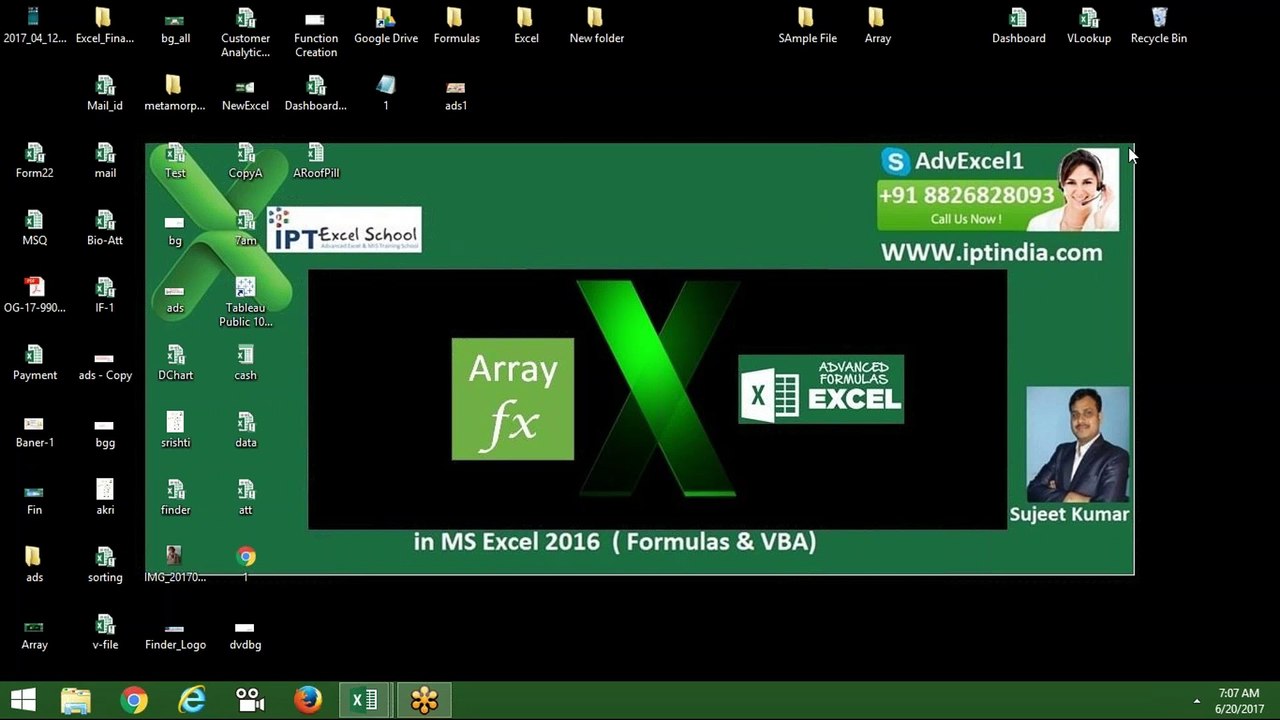Select the sorting Excel file
1280x720 pixels.
pos(104,565)
